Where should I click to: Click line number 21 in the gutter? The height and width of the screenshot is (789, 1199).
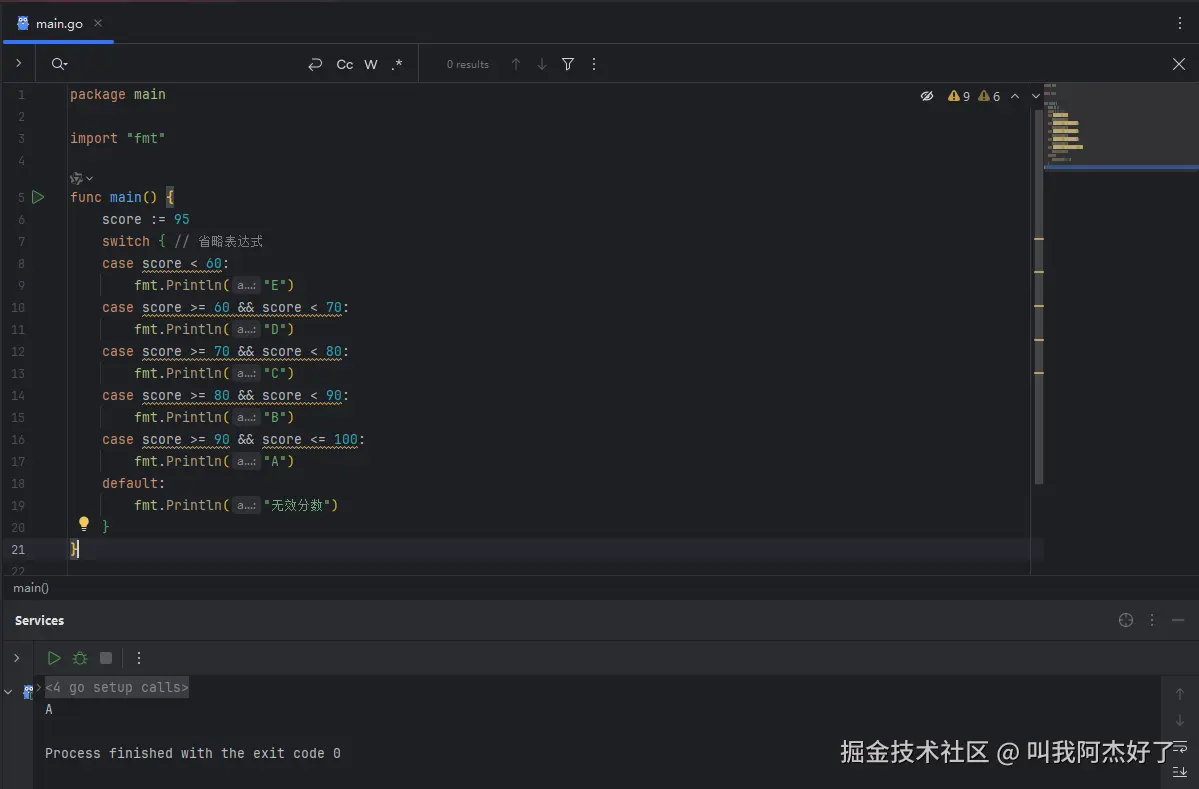[18, 549]
